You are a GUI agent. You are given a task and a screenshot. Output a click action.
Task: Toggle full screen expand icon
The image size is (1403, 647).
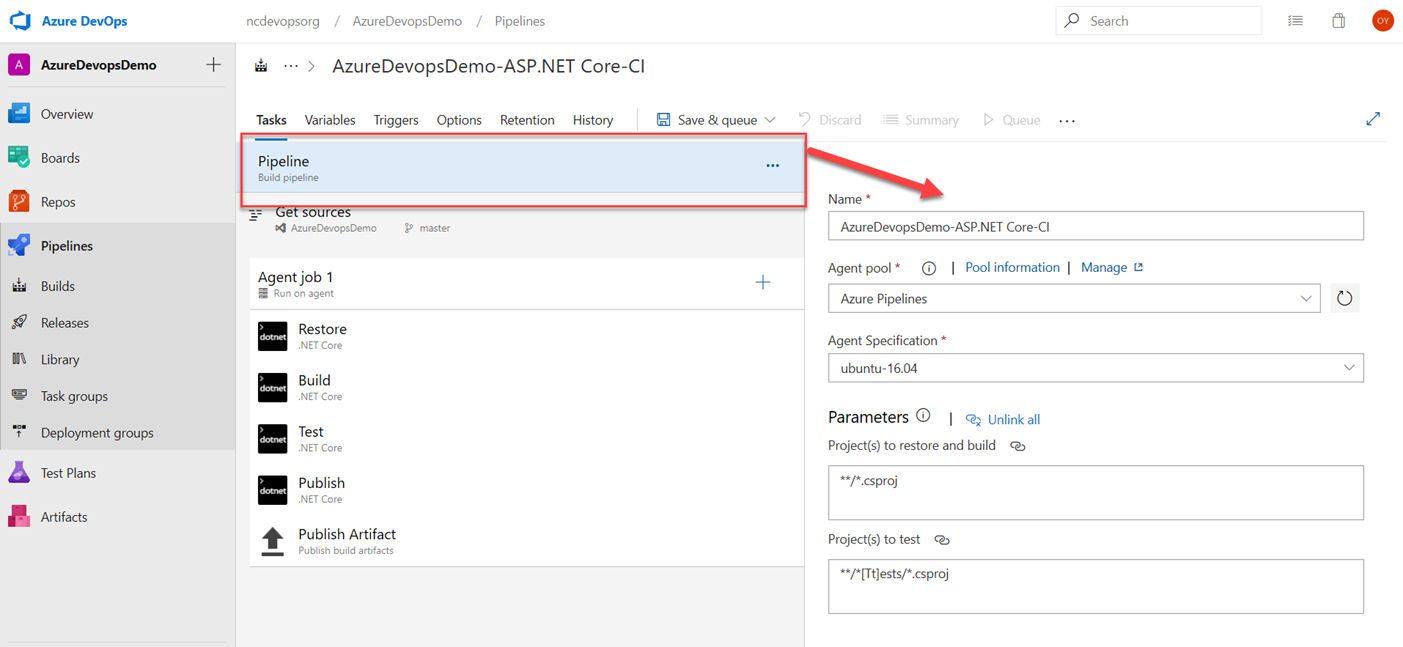coord(1373,119)
